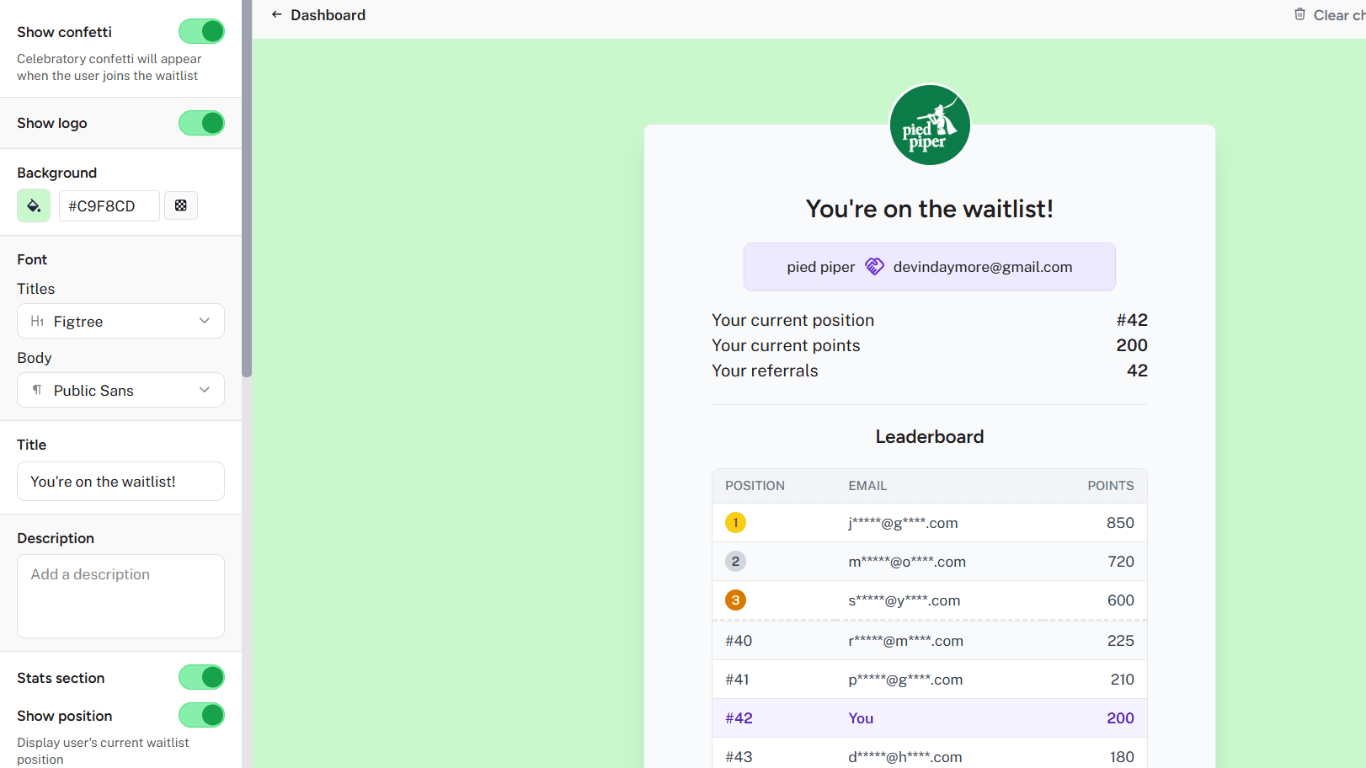Click email r*****@m****.com in leaderboard
This screenshot has height=768, width=1366.
(906, 641)
